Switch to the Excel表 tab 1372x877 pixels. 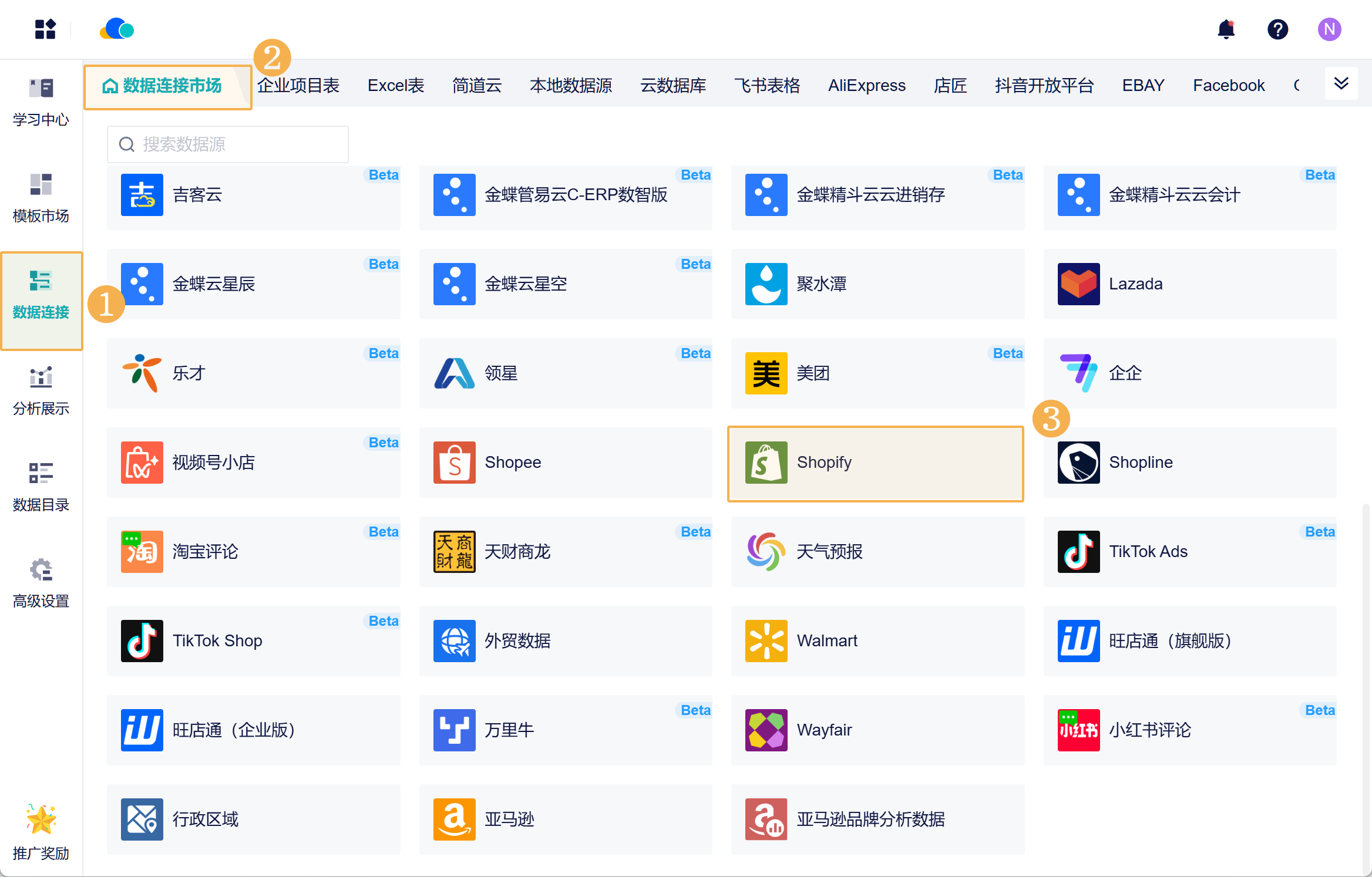pos(396,86)
